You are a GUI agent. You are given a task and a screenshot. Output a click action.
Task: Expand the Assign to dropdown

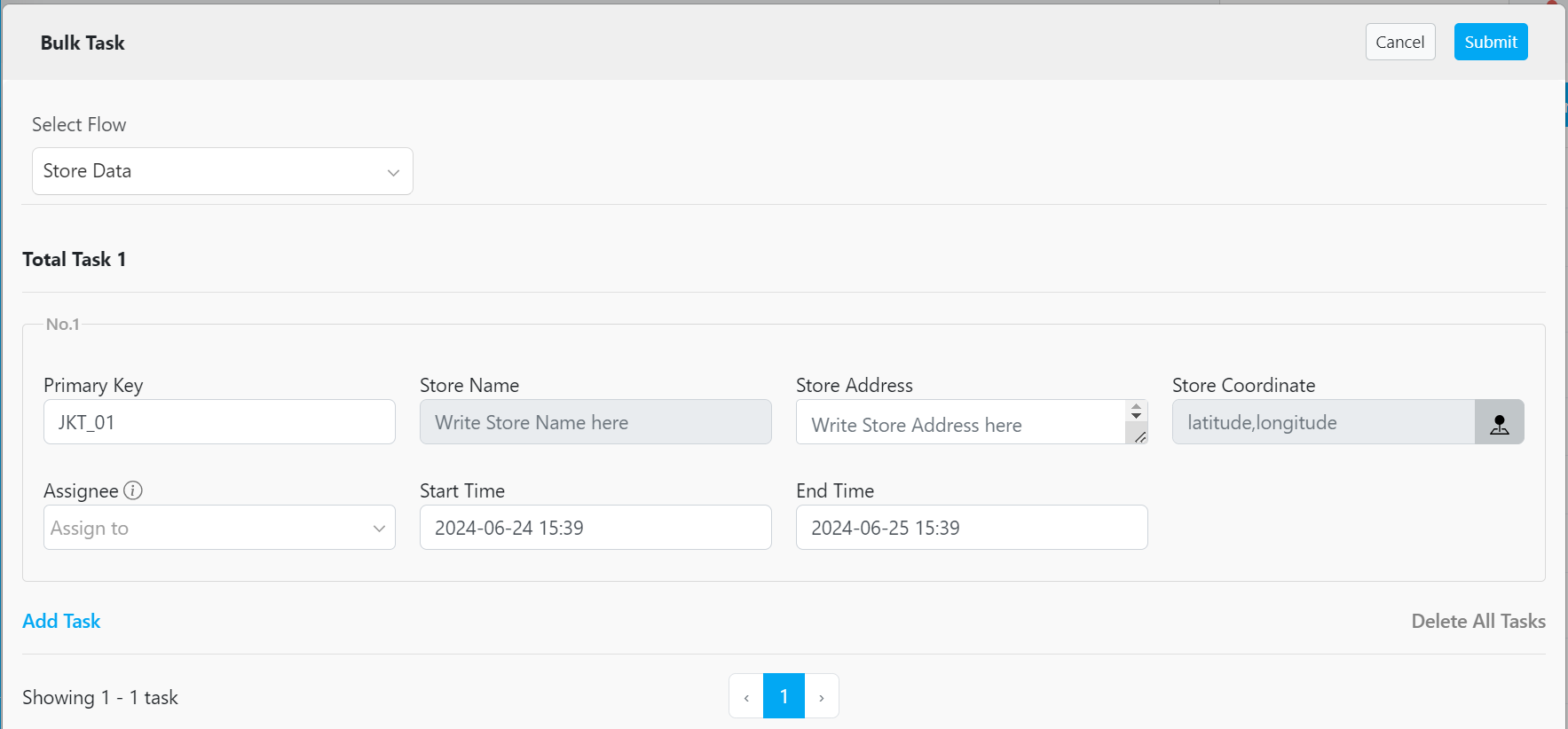click(219, 528)
